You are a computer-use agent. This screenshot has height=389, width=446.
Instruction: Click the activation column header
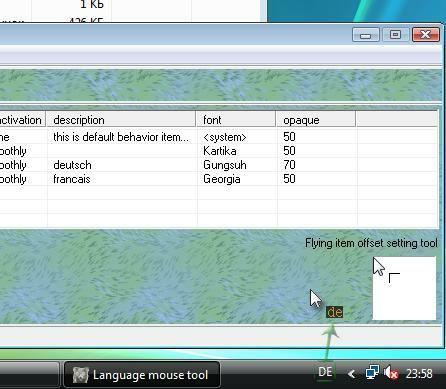coord(22,120)
